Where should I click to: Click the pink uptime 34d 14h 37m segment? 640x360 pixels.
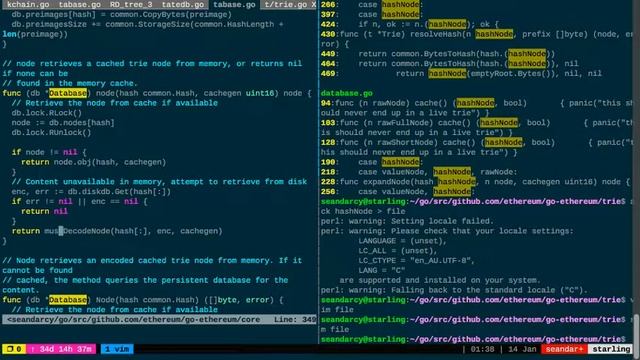pos(61,349)
